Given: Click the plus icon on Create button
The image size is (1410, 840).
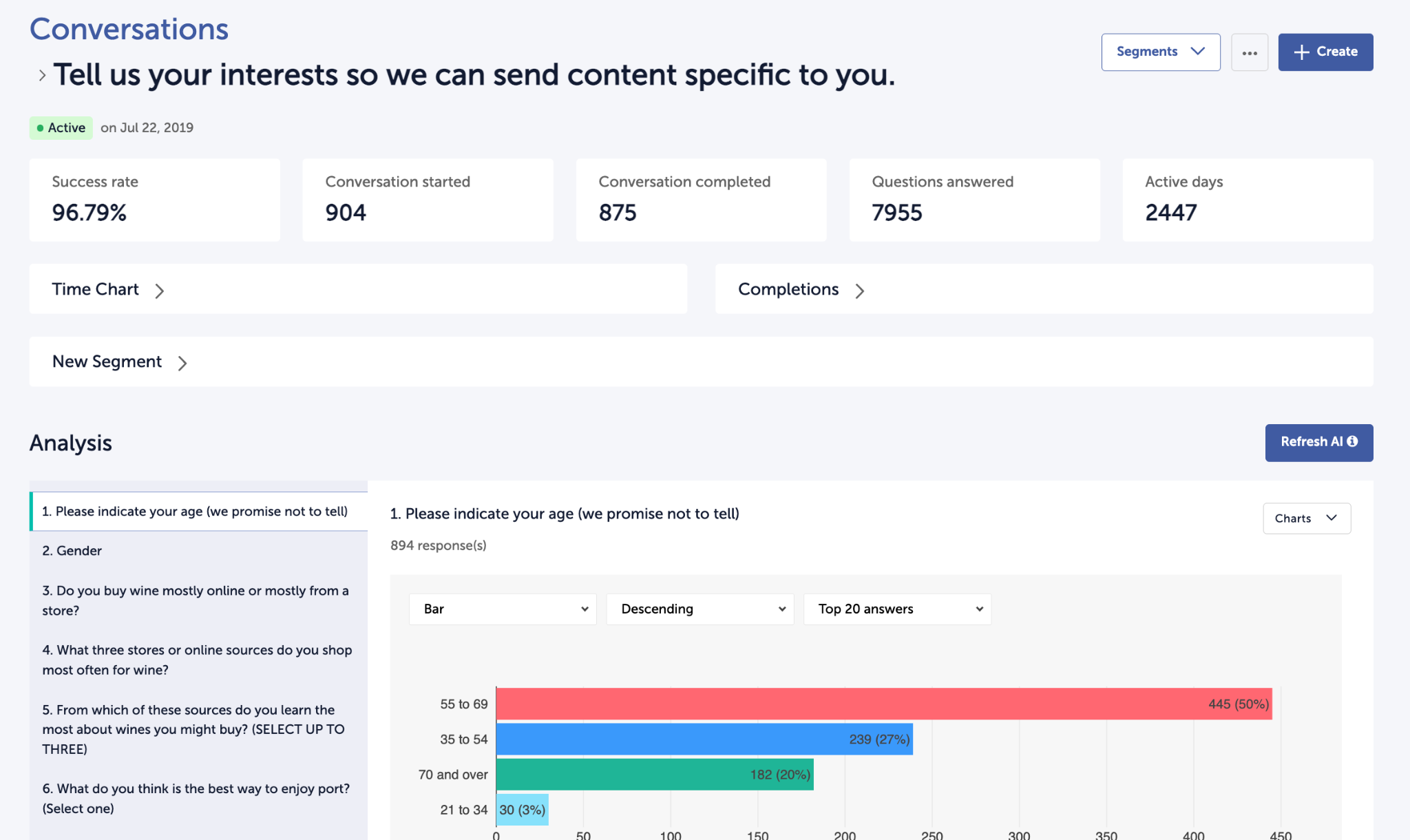Looking at the screenshot, I should tap(1301, 52).
